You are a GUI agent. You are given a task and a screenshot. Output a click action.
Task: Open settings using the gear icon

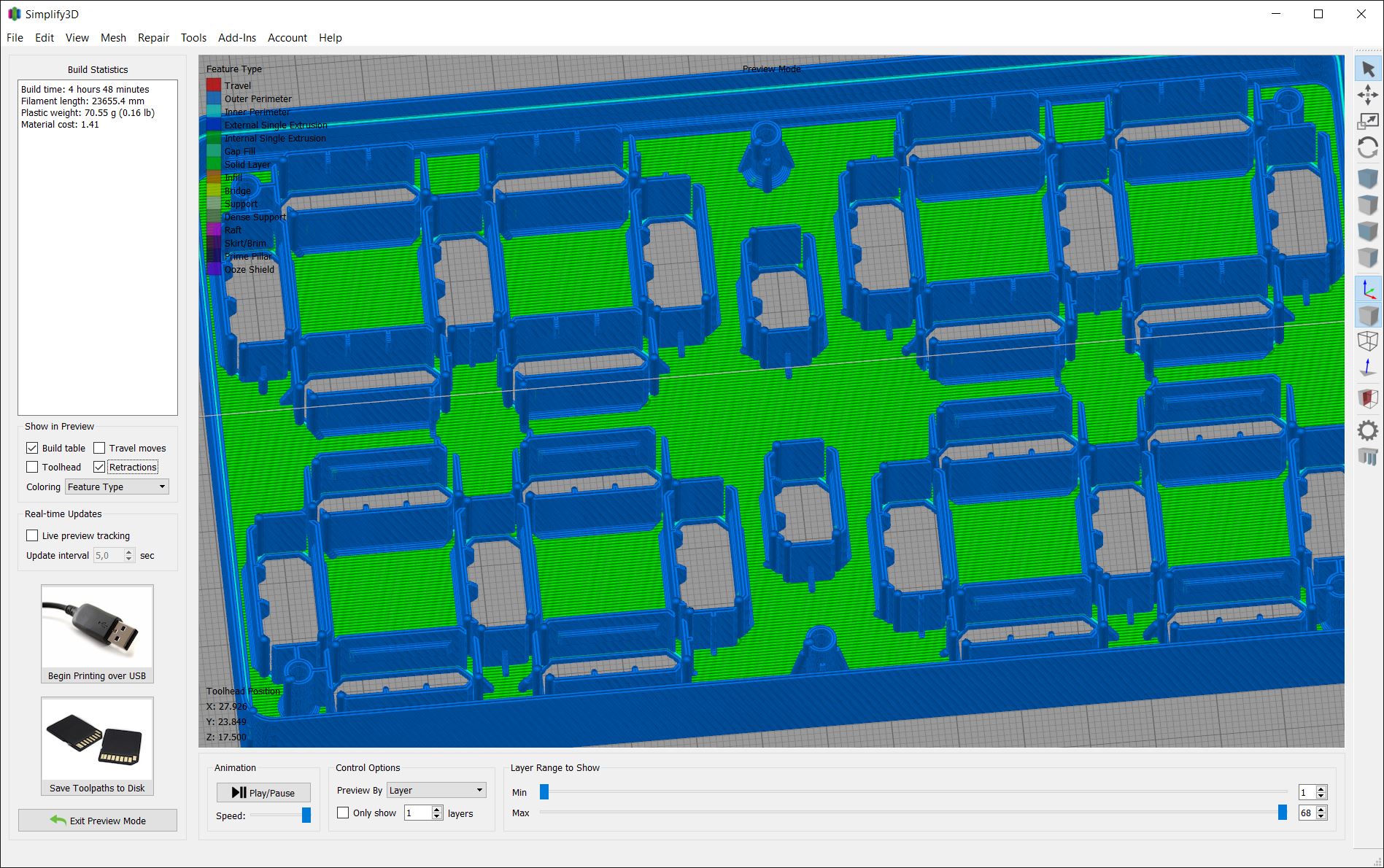tap(1368, 430)
